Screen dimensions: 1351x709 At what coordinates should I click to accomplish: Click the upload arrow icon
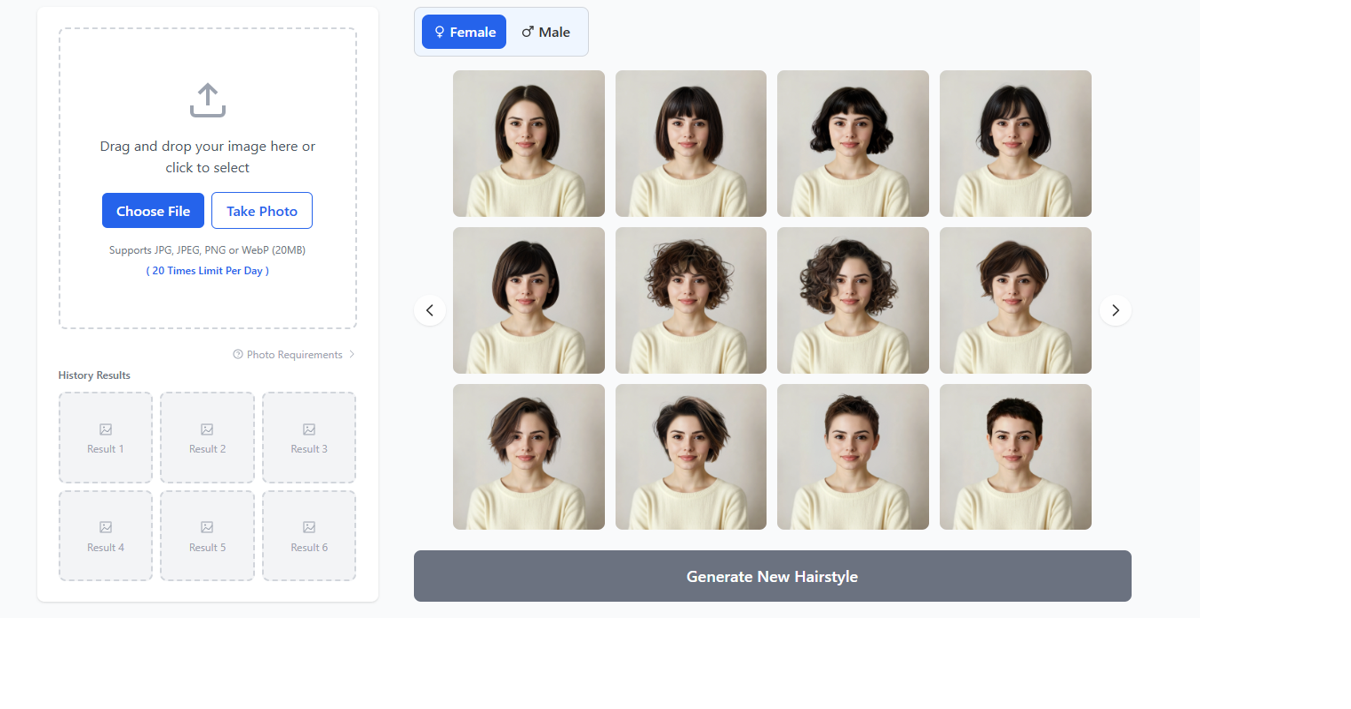click(x=207, y=100)
